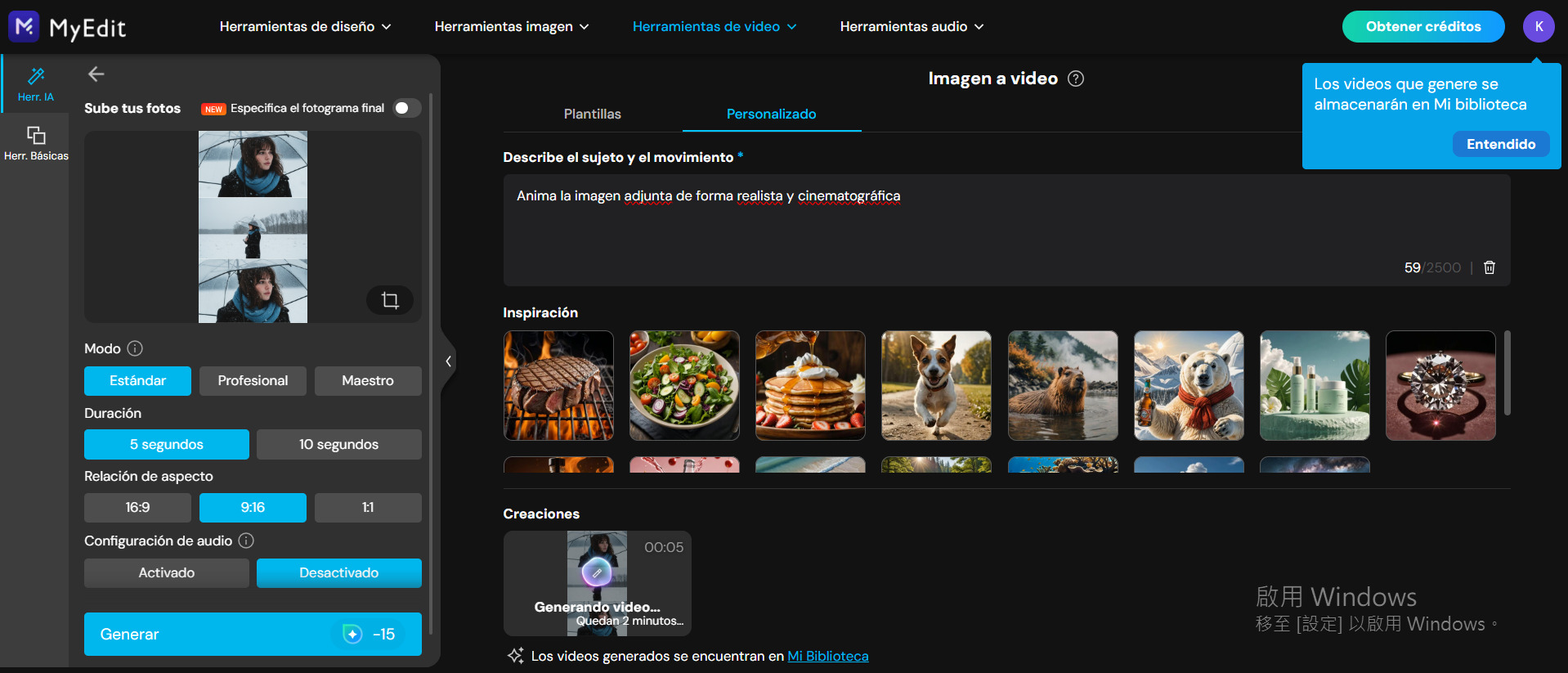This screenshot has height=673, width=1568.
Task: Click the Obtener créditos button
Action: pos(1423,27)
